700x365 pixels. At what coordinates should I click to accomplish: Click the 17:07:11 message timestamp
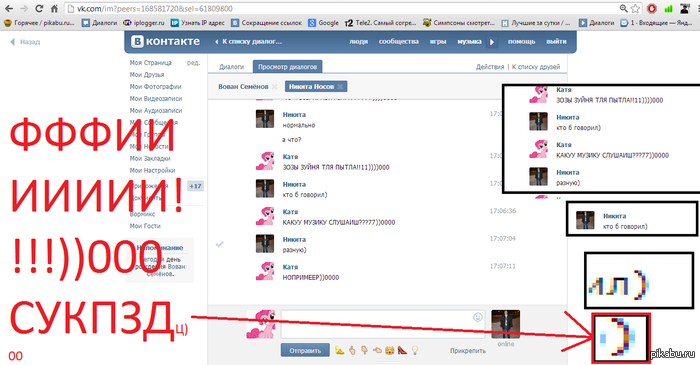[503, 266]
